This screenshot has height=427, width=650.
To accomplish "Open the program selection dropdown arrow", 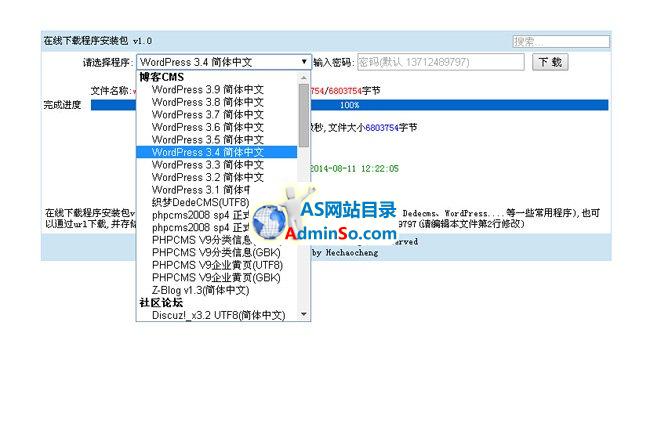I will point(304,62).
